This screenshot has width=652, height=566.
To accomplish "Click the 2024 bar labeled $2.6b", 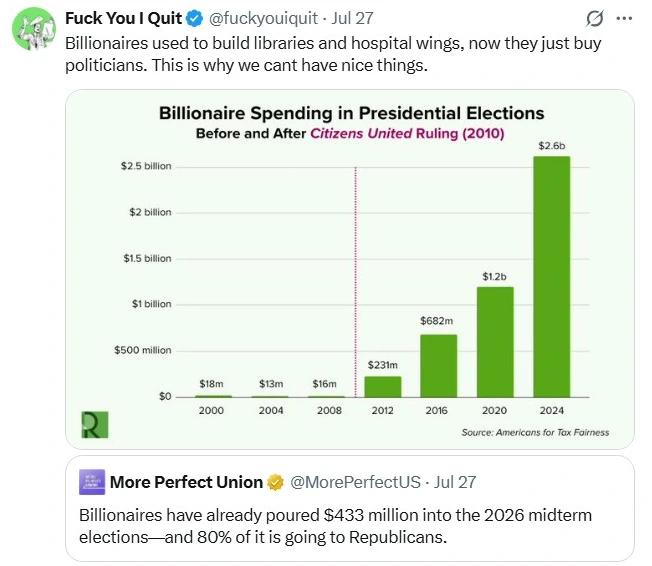I will coord(551,277).
